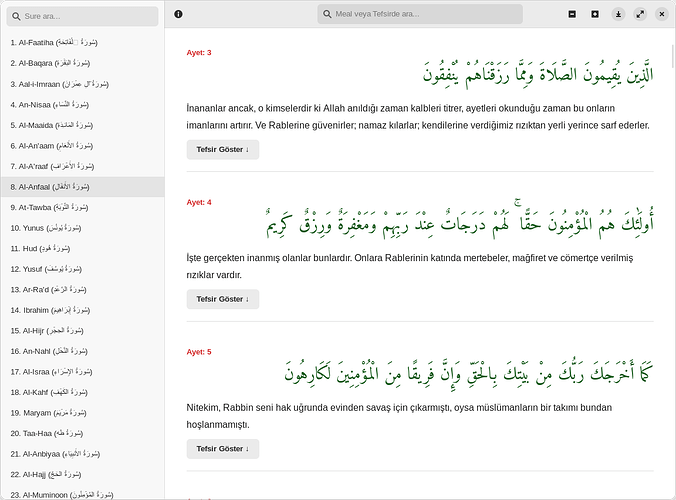Focus the "Sure ara..." search field
This screenshot has height=500, width=676.
(88, 16)
